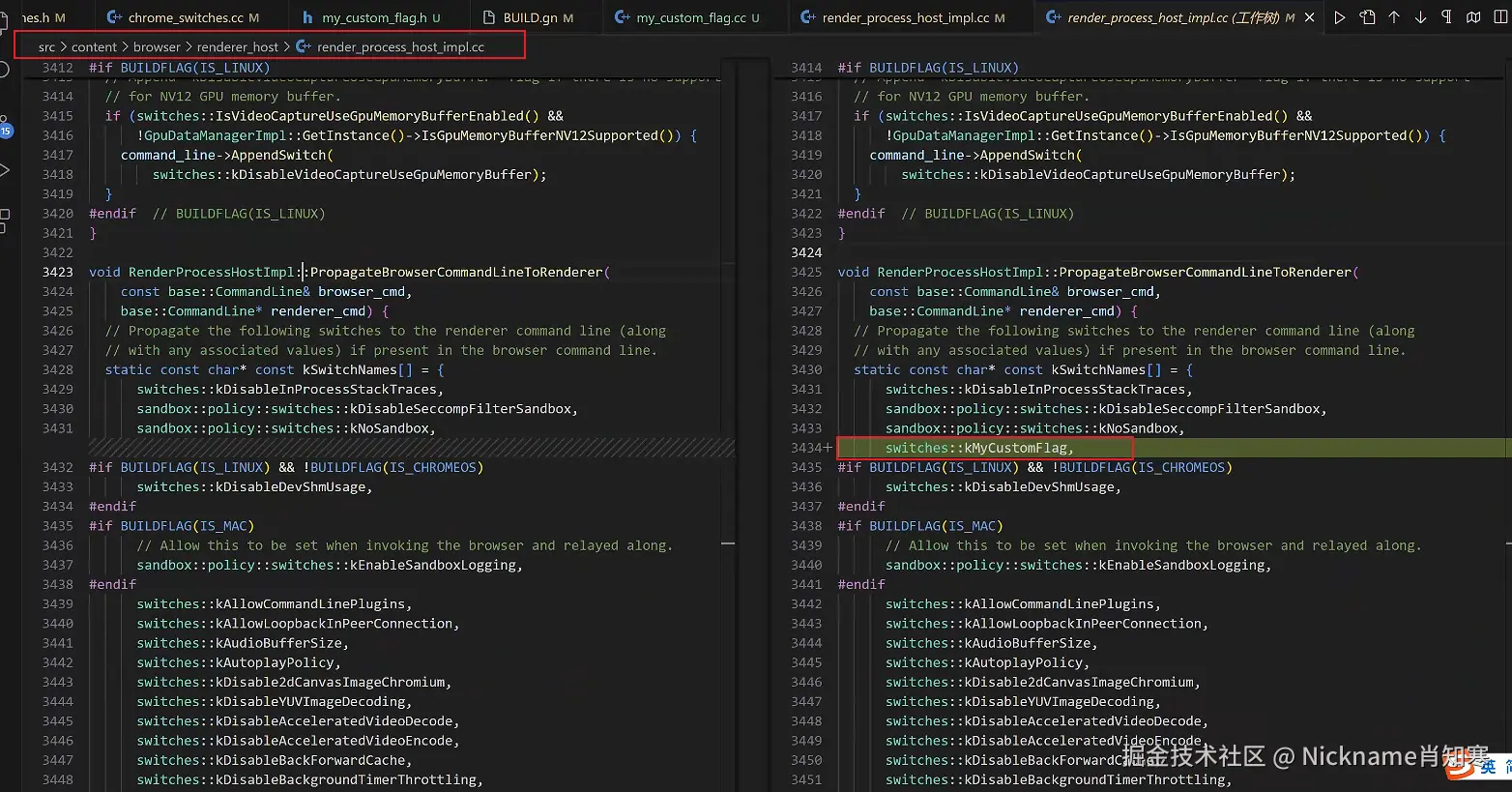Open src breadcrumb segment
Image resolution: width=1512 pixels, height=792 pixels.
pyautogui.click(x=46, y=46)
